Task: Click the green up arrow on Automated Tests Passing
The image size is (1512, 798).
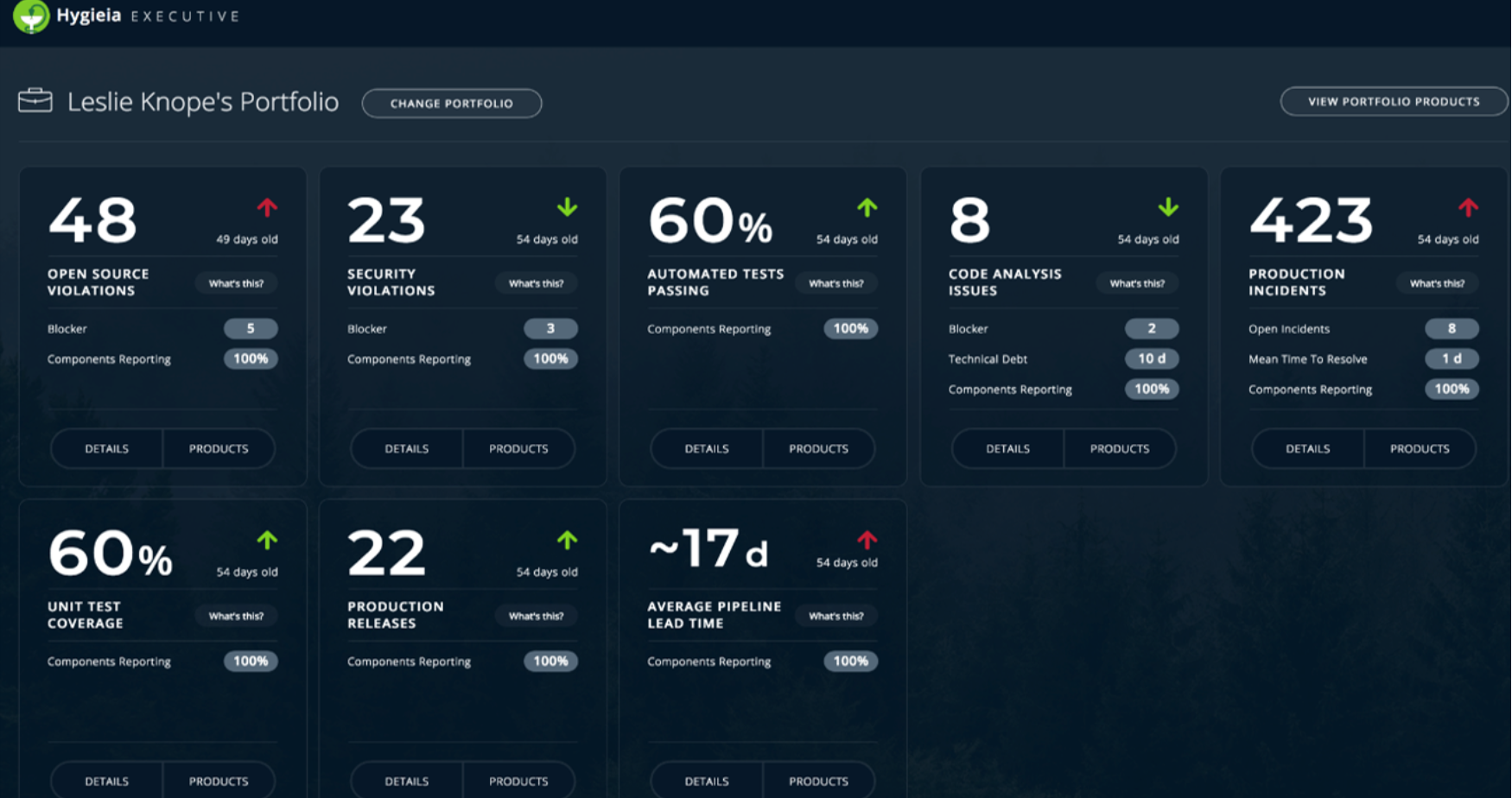Action: tap(867, 207)
